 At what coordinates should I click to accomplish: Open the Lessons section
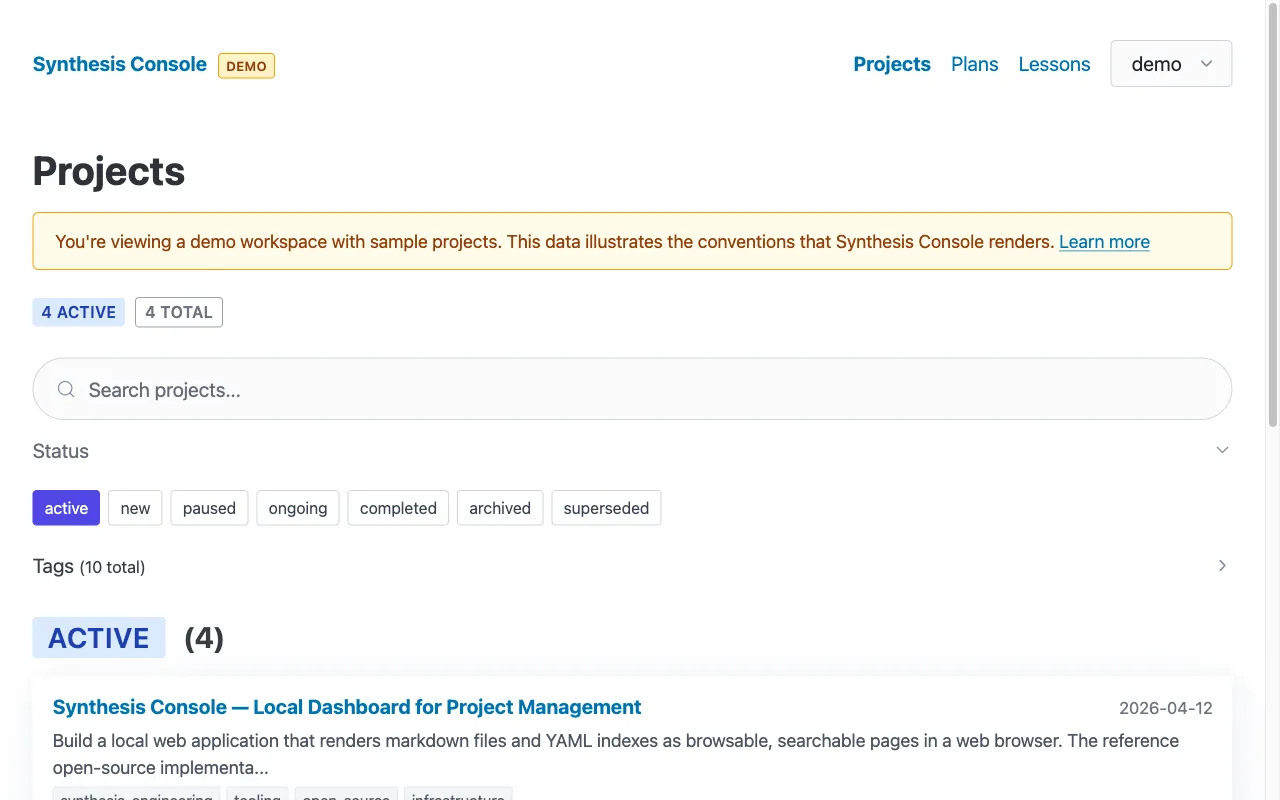pos(1054,64)
